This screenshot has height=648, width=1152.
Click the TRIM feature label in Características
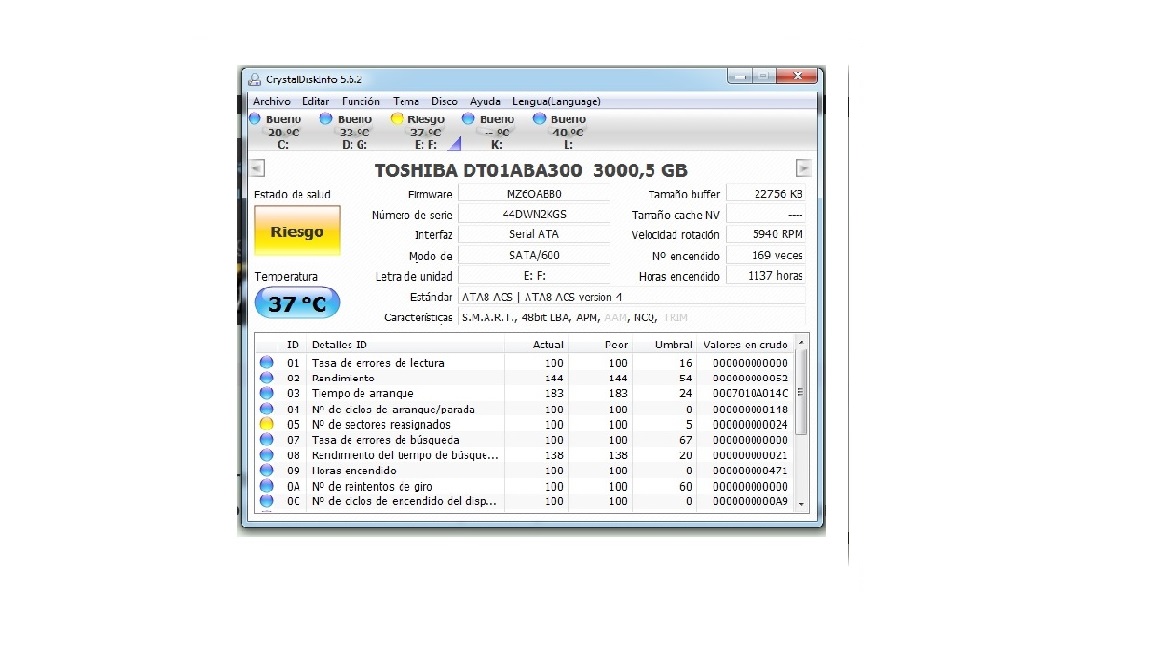(x=676, y=317)
